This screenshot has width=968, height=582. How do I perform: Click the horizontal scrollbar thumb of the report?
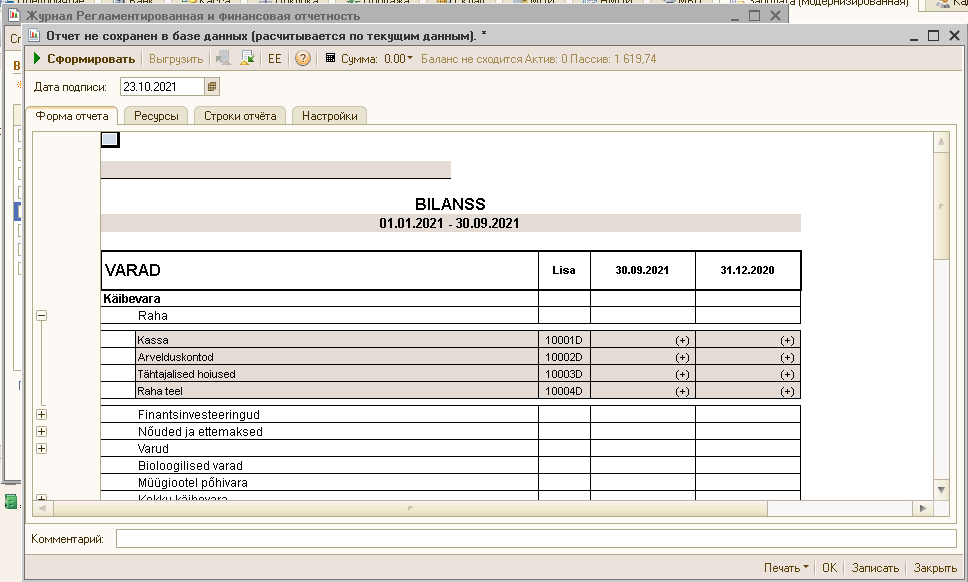tap(410, 509)
